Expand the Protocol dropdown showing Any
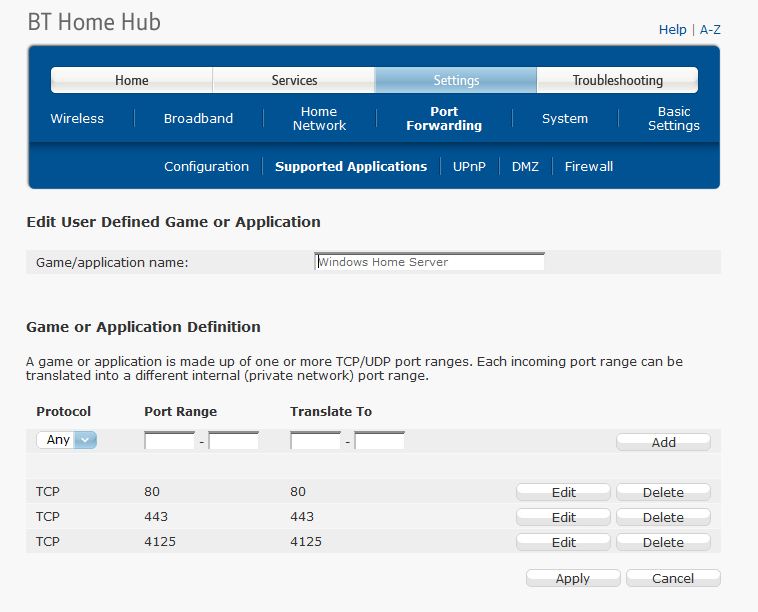This screenshot has width=758, height=612. [67, 440]
